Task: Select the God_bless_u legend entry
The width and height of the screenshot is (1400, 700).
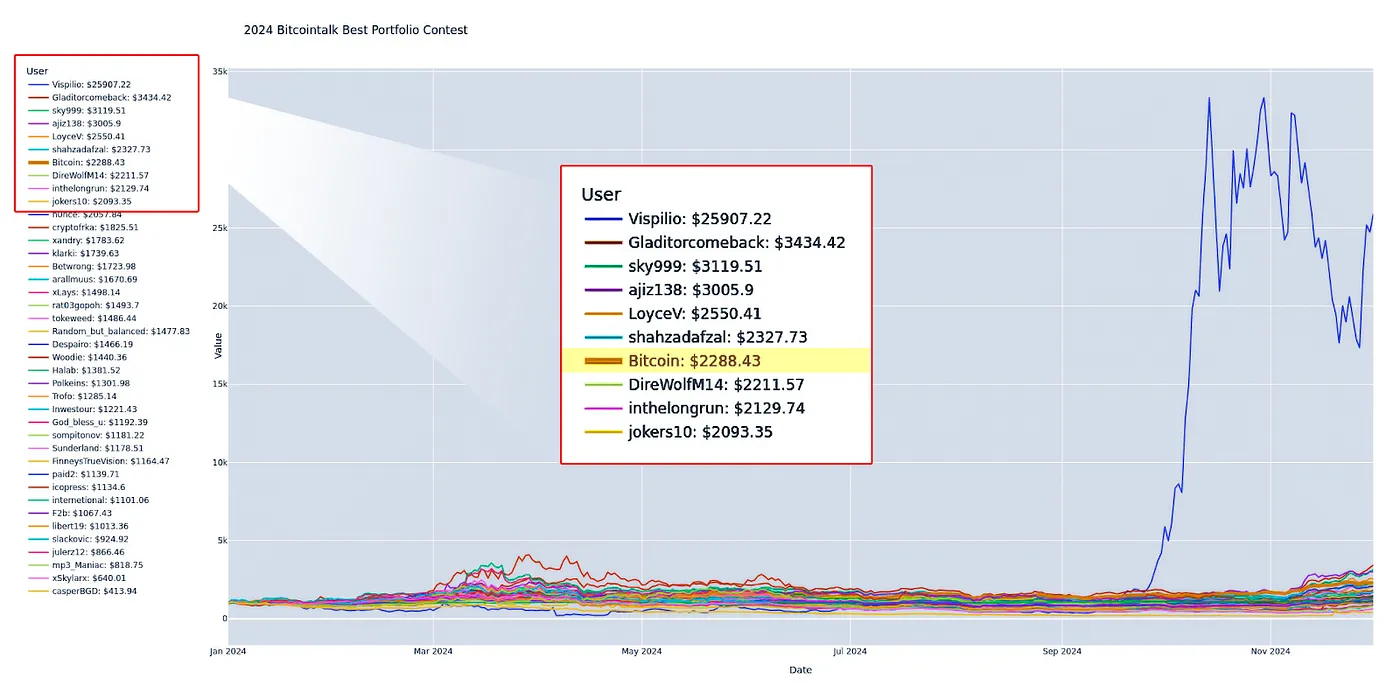Action: [88, 422]
